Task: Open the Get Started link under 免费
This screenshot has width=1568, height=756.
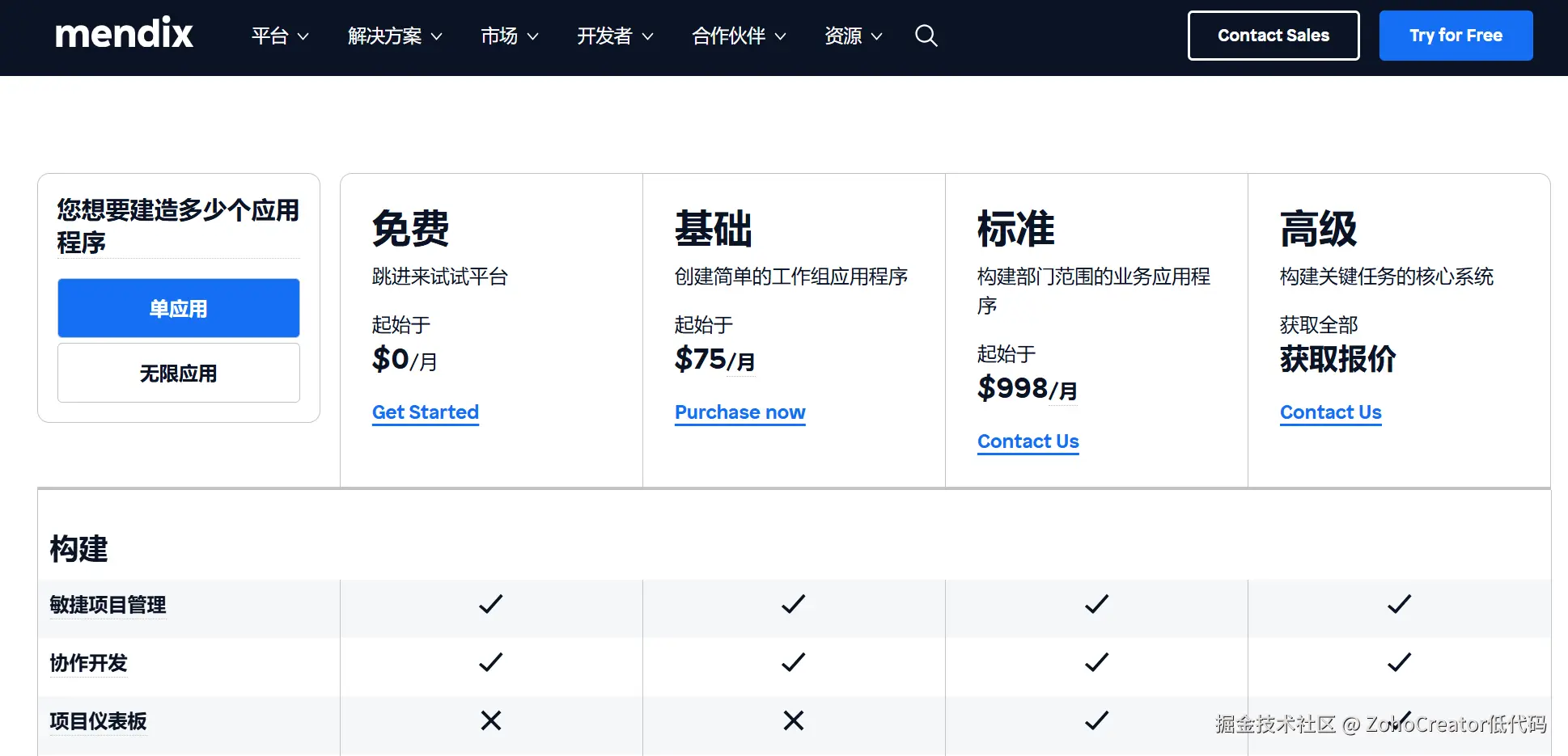Action: tap(426, 412)
